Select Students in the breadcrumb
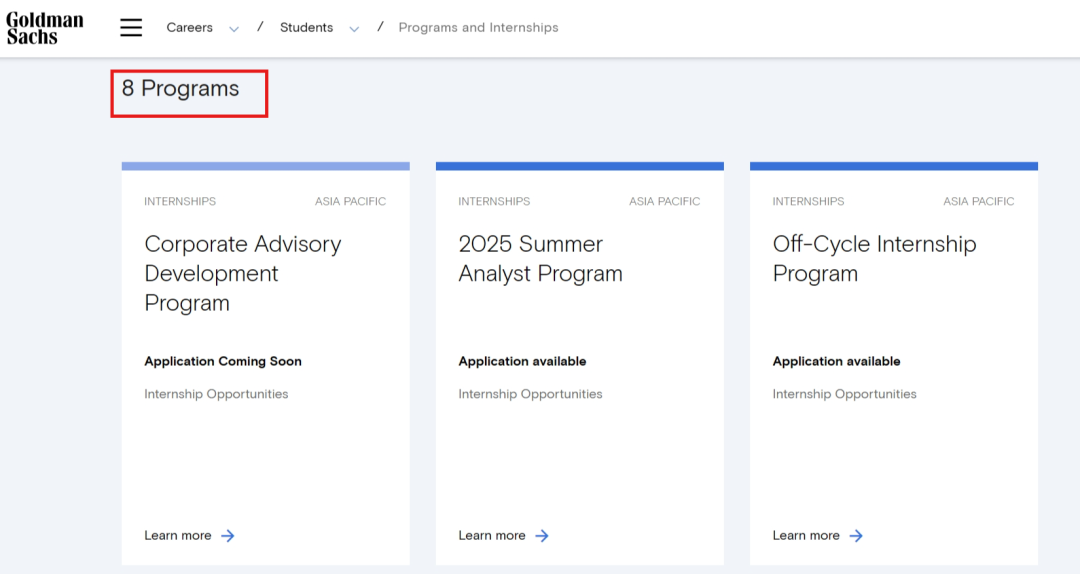The image size is (1080, 574). [x=307, y=28]
